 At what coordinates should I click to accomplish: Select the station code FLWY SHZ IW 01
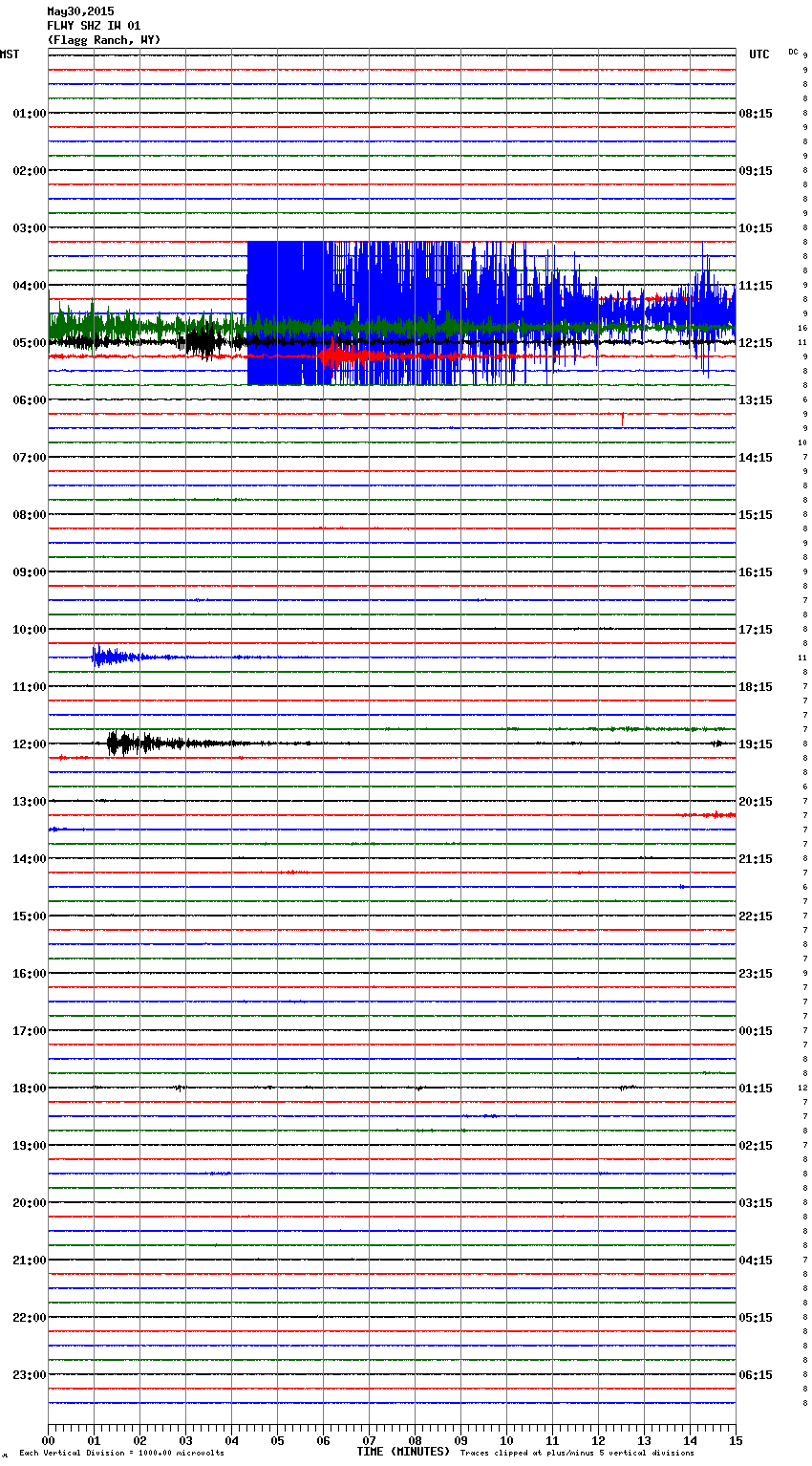point(94,26)
